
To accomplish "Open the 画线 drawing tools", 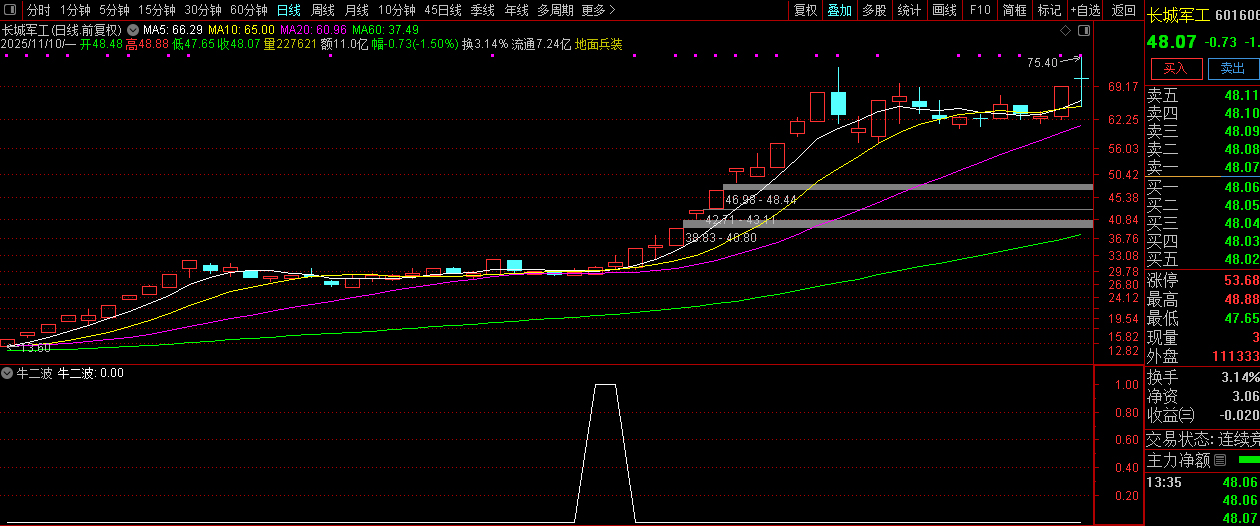I will (x=944, y=10).
